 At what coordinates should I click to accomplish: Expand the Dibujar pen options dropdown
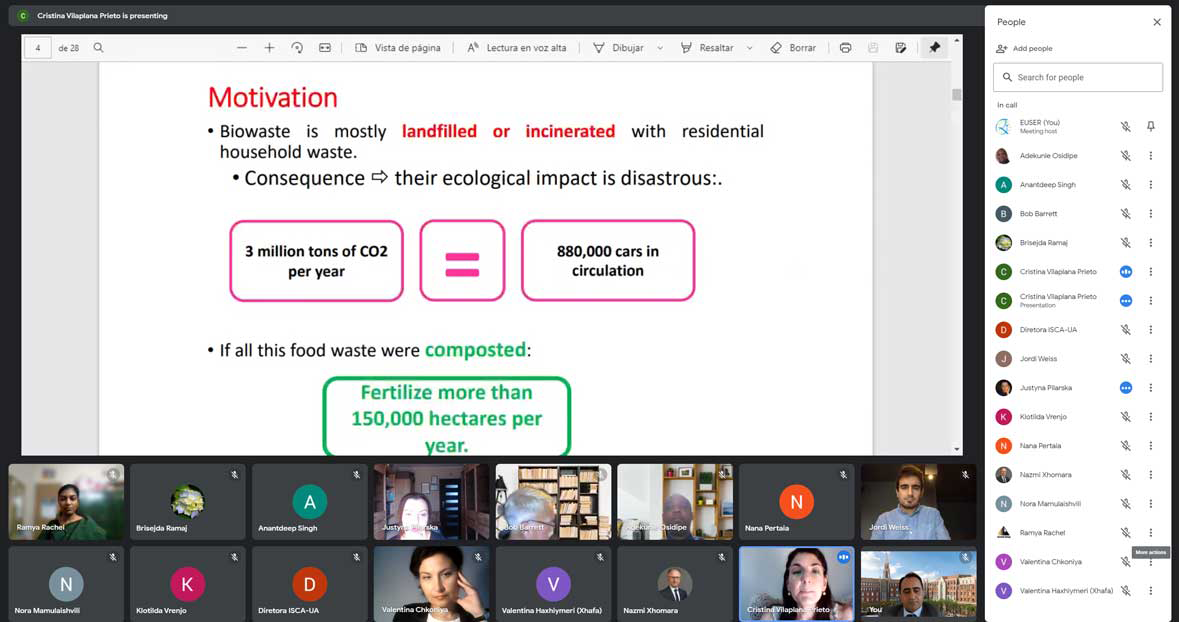coord(660,48)
